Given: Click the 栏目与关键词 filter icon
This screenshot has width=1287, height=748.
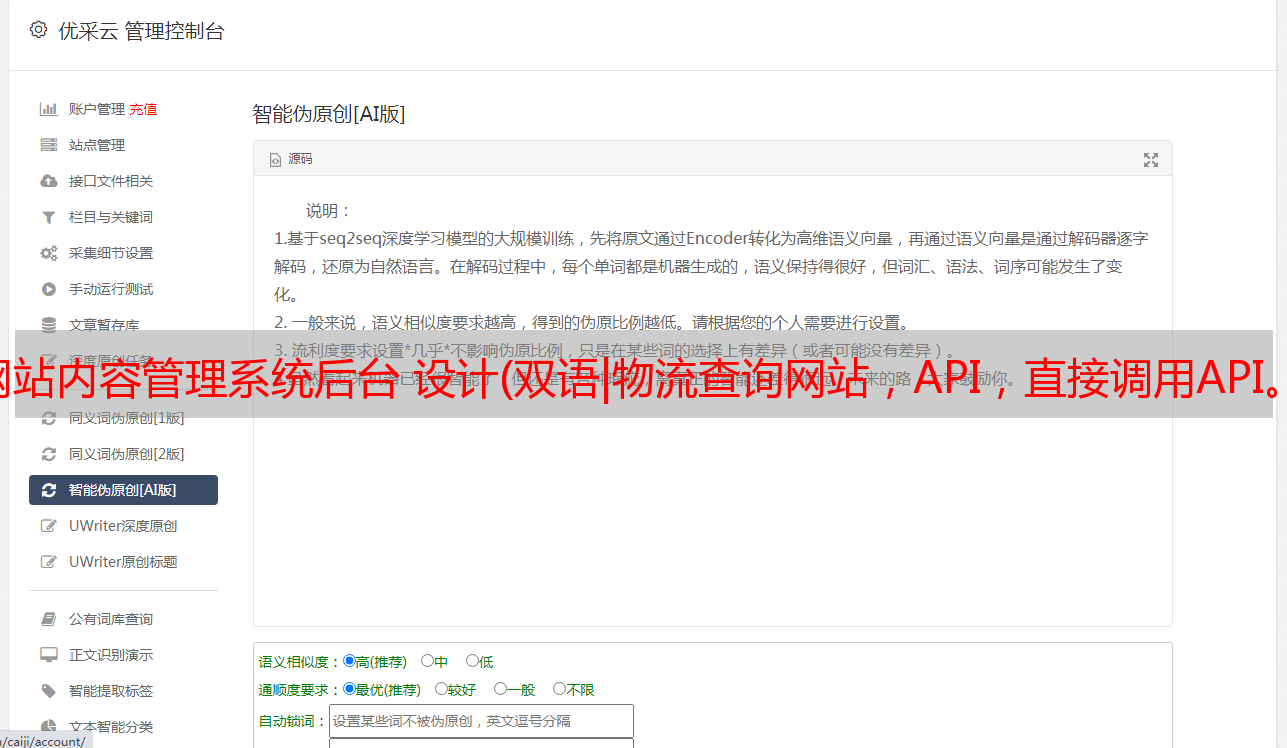Looking at the screenshot, I should pyautogui.click(x=48, y=217).
